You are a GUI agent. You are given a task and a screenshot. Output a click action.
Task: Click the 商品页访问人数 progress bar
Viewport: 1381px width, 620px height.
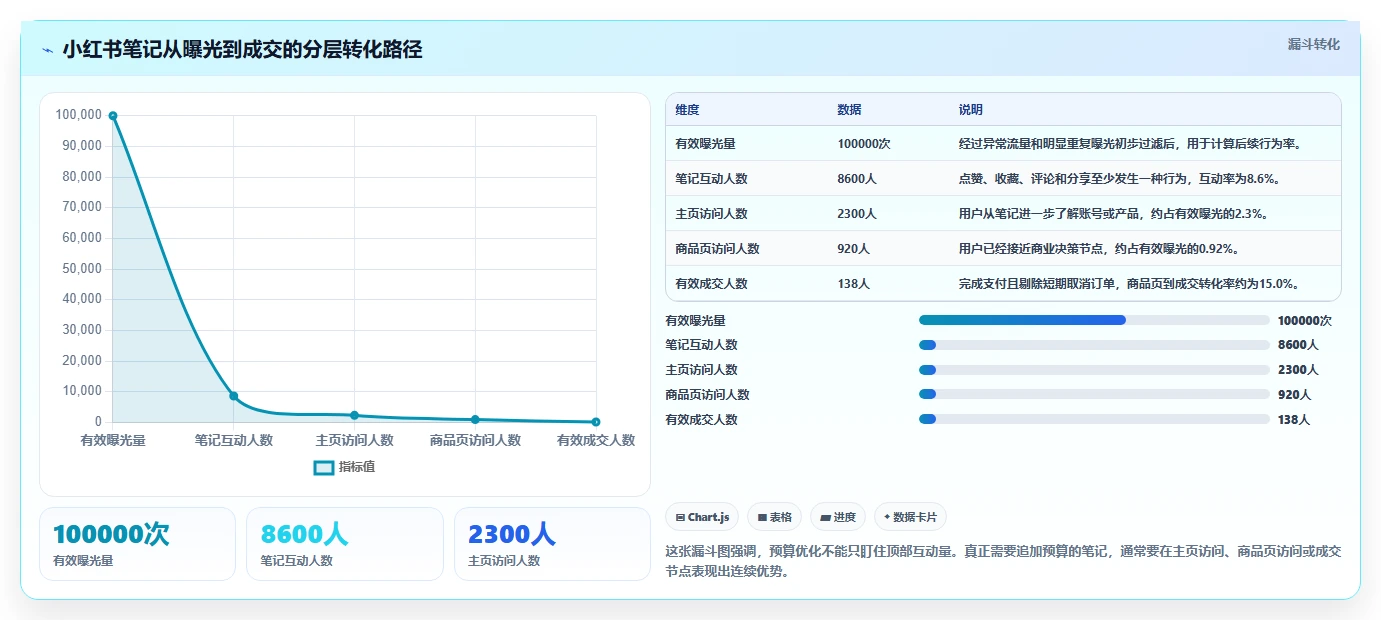(x=1094, y=395)
